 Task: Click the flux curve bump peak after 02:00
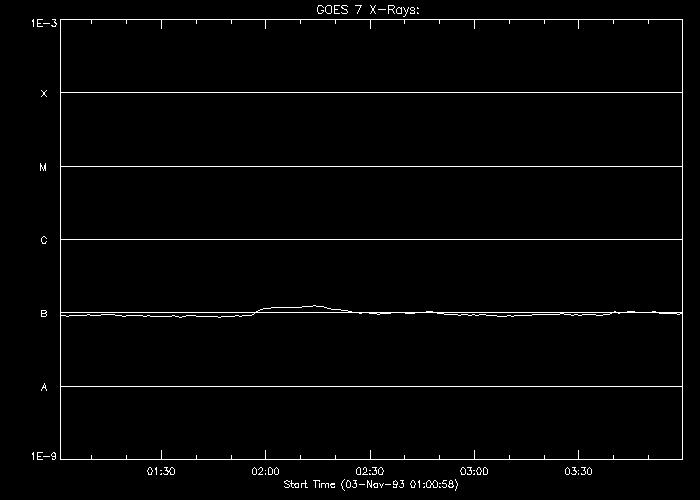[315, 306]
